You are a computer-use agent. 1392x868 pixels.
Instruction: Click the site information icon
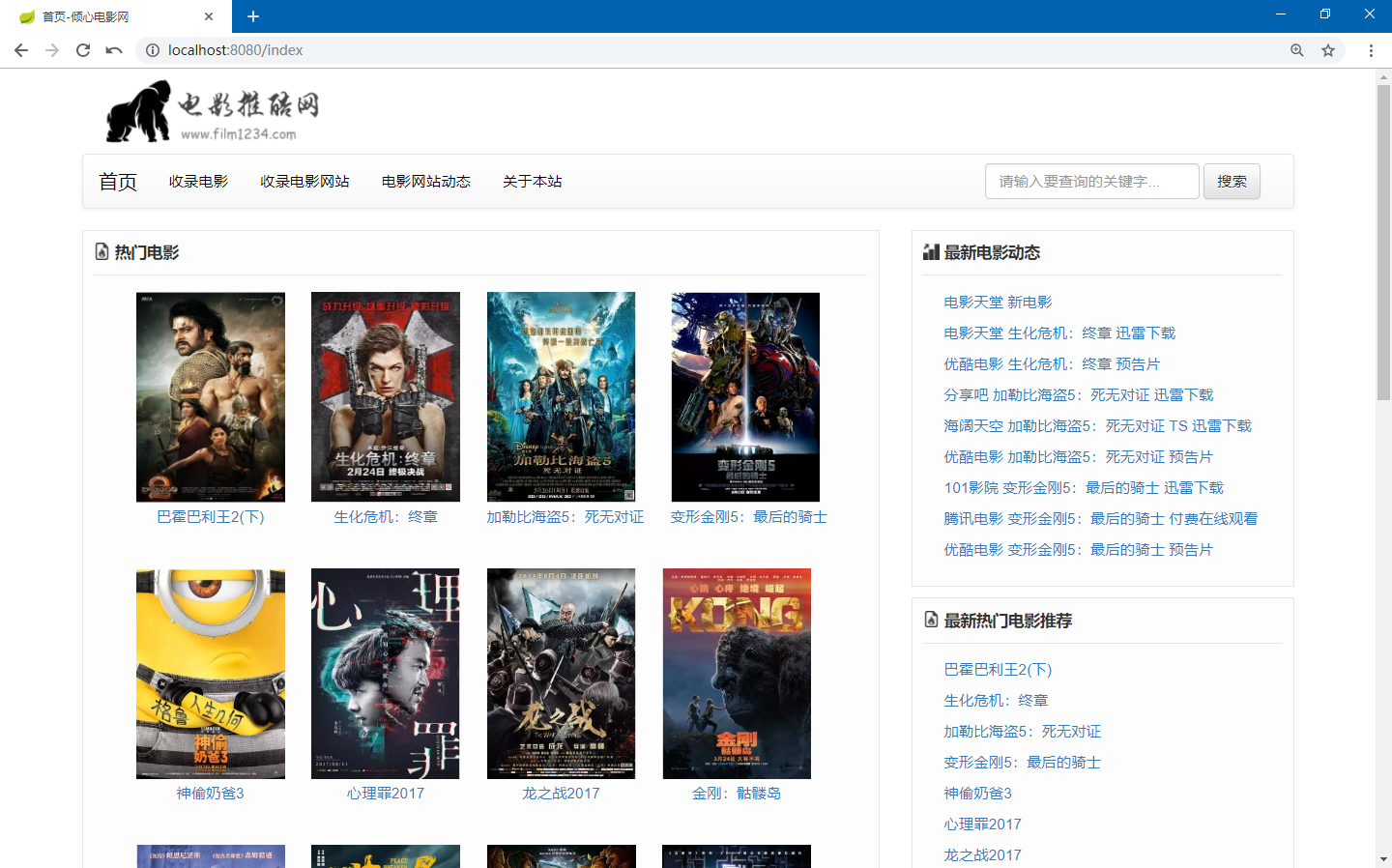coord(153,50)
